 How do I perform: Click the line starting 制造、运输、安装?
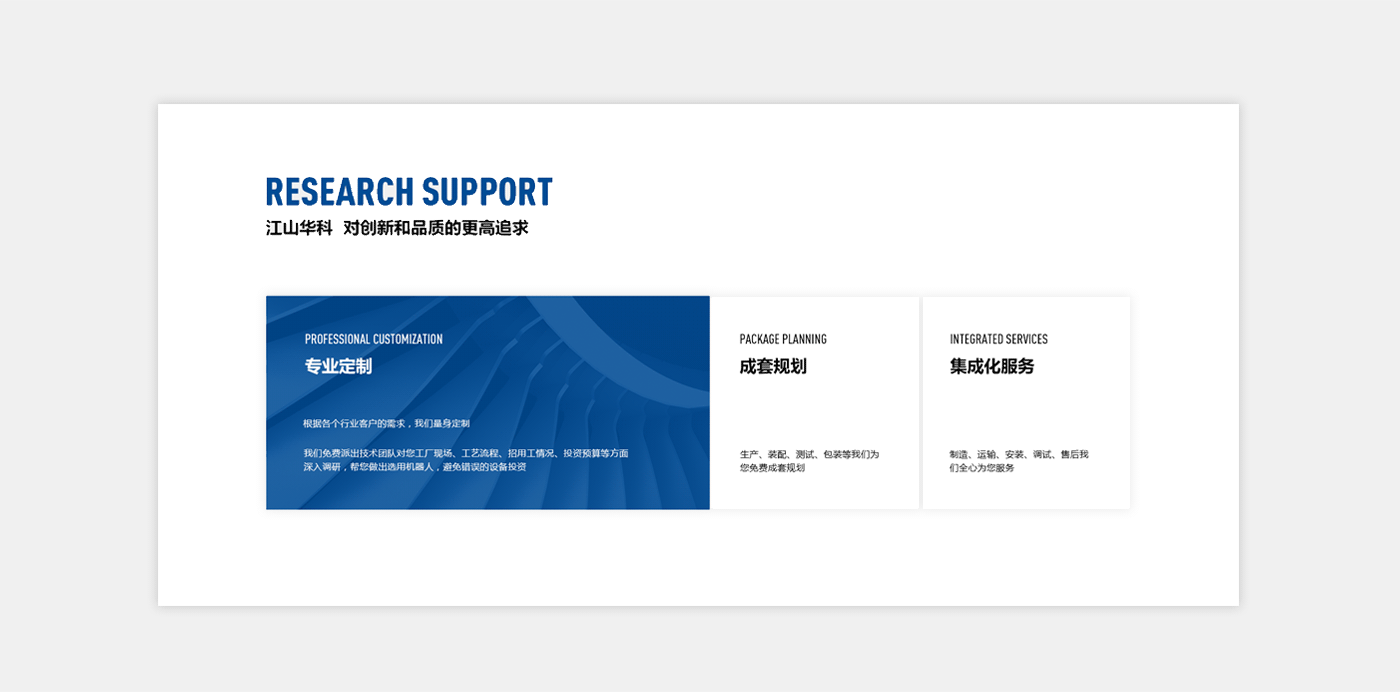1019,454
